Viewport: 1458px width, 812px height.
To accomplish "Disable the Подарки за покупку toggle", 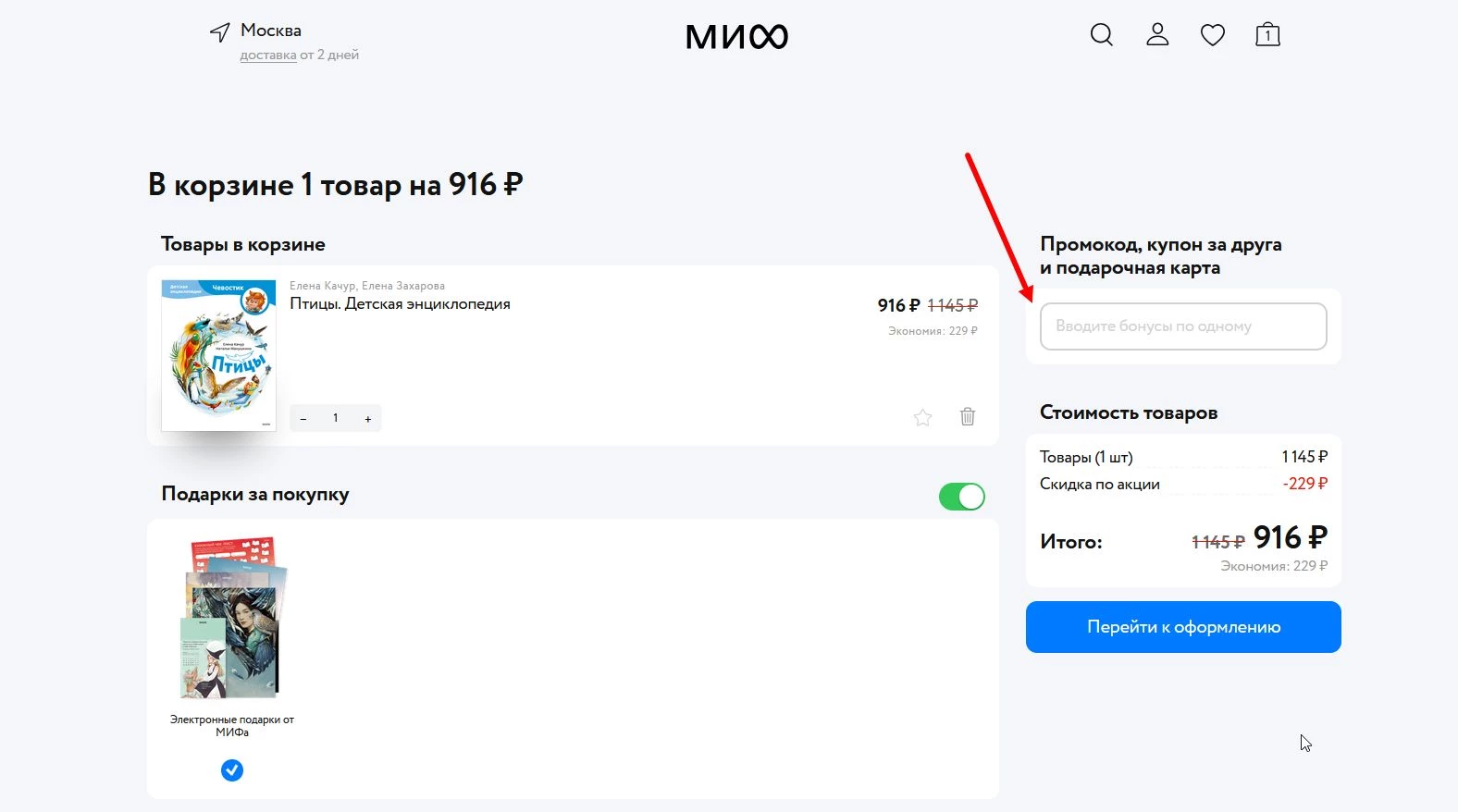I will click(961, 497).
